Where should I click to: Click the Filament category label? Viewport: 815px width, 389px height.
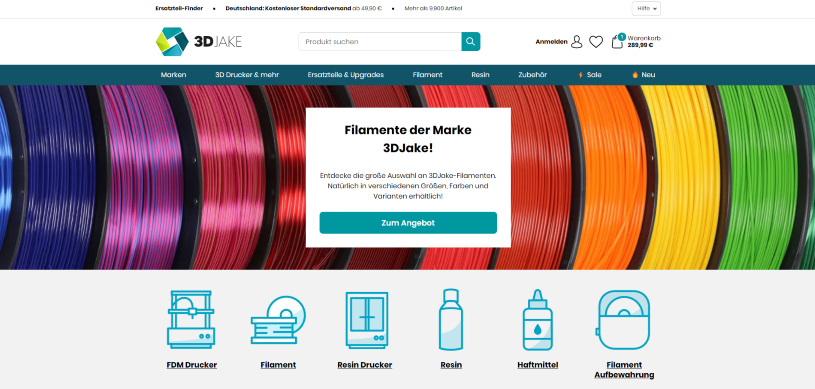tap(278, 365)
